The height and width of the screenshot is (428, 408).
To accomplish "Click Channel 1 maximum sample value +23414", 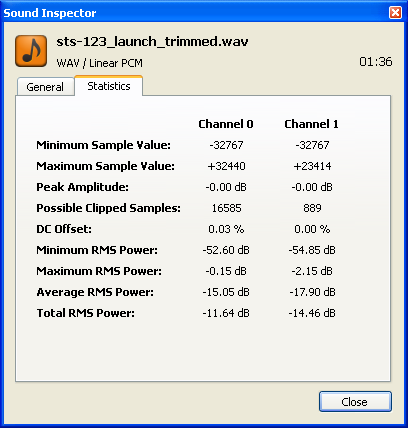I will [x=312, y=166].
